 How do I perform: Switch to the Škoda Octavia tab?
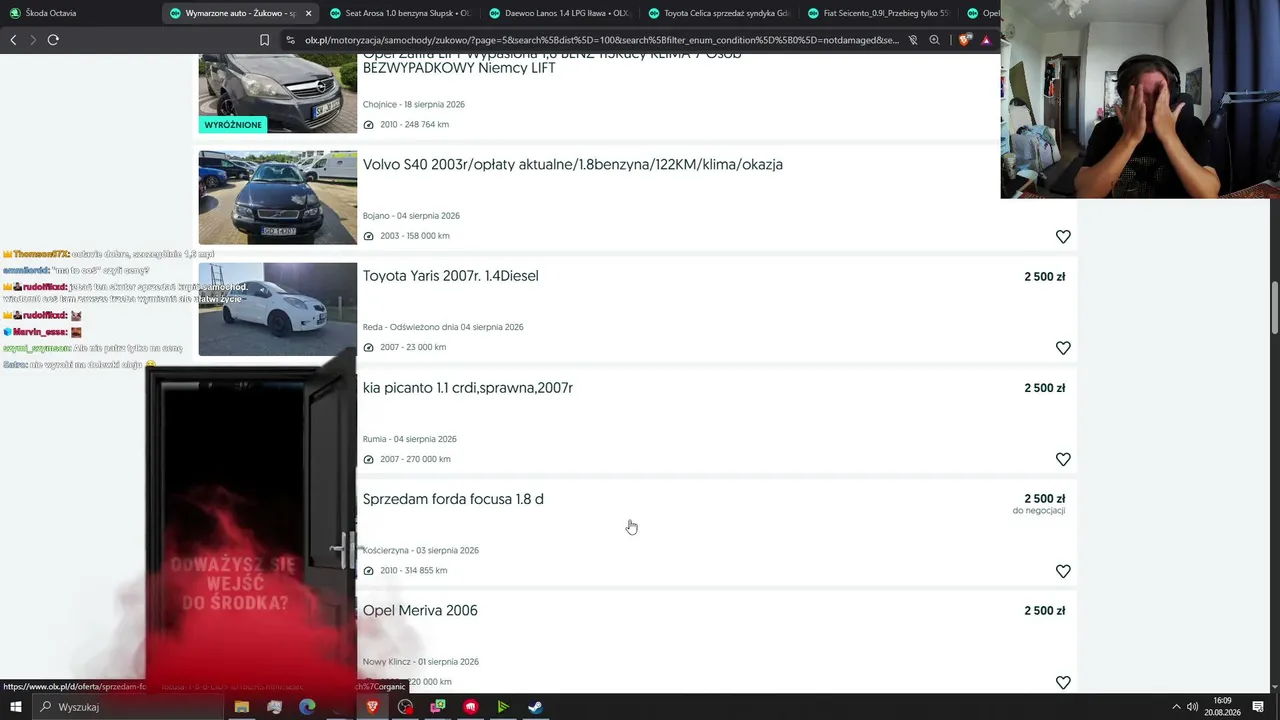[x=80, y=13]
